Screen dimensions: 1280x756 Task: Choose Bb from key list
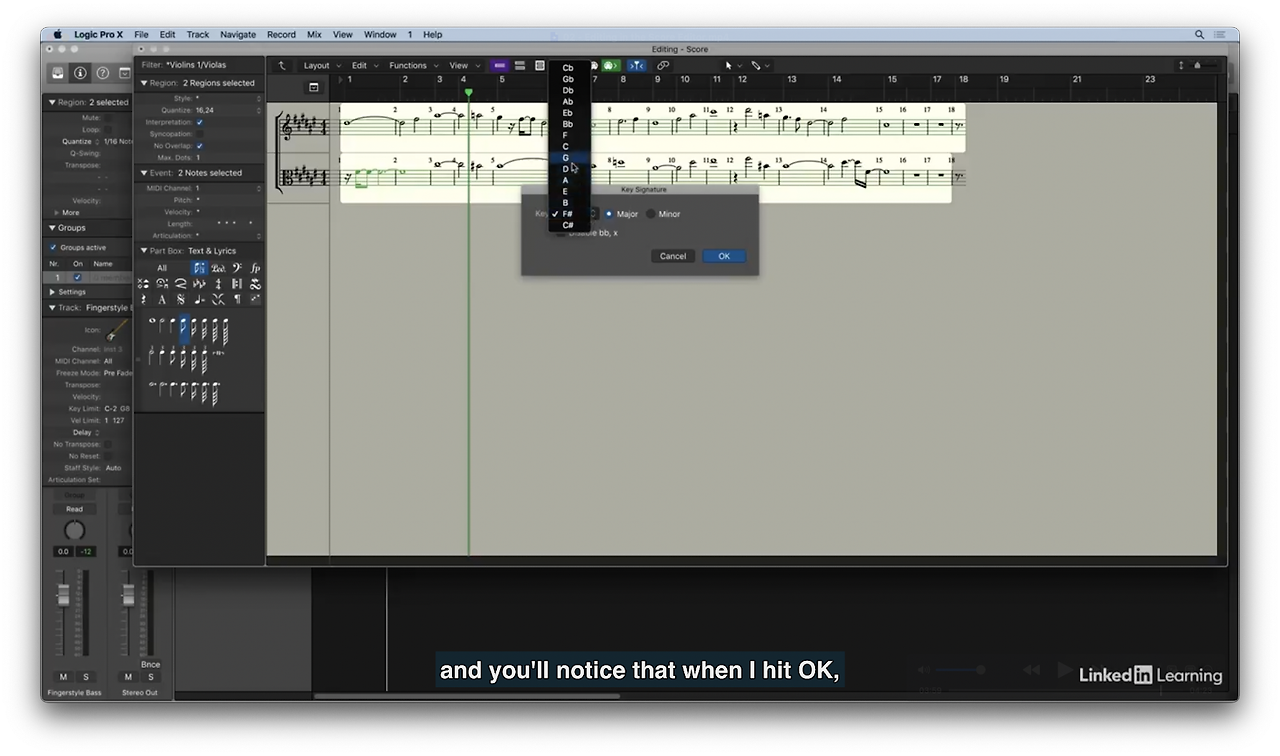[567, 124]
